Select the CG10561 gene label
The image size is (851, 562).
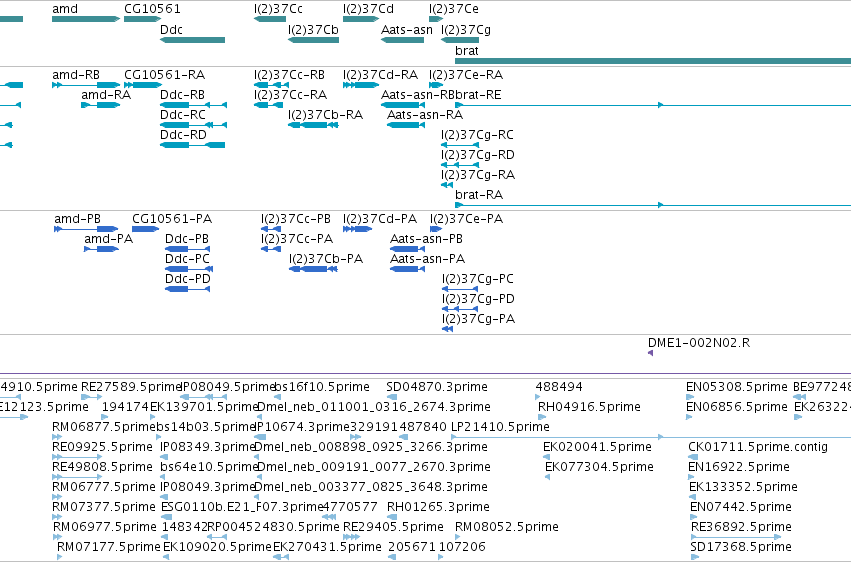[x=152, y=9]
